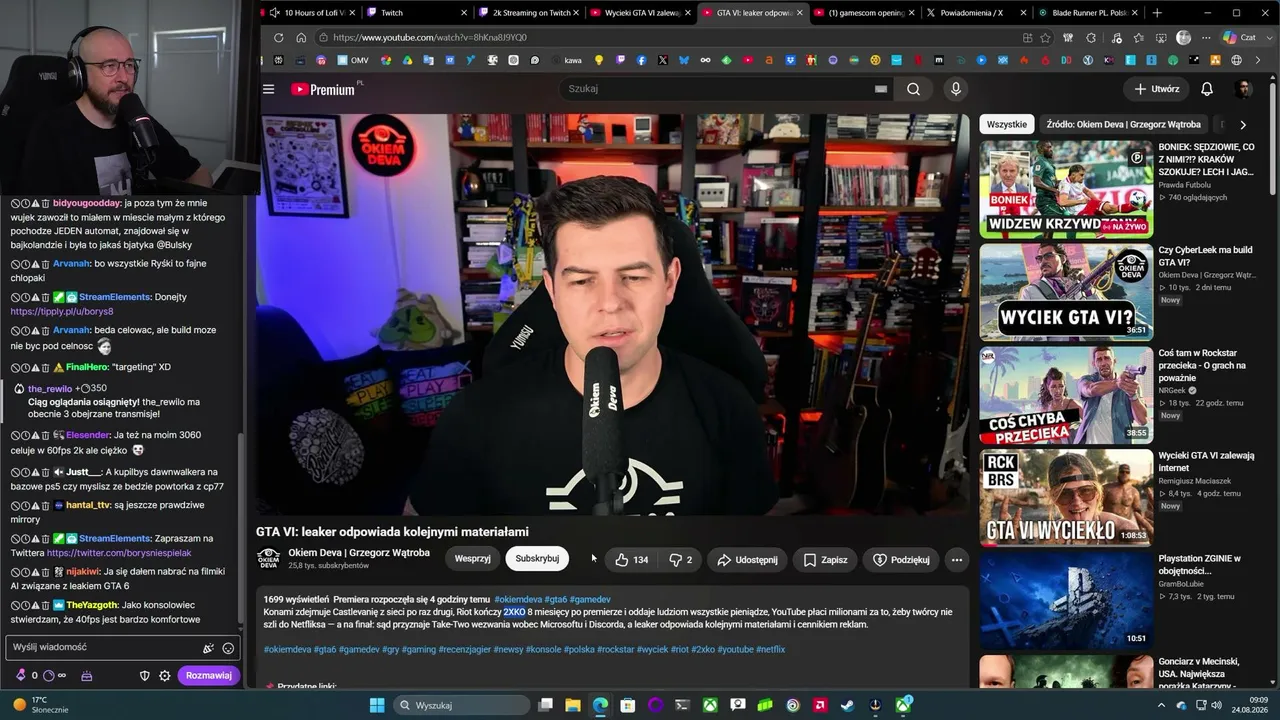Click the #netflix hashtag in description

pos(770,650)
